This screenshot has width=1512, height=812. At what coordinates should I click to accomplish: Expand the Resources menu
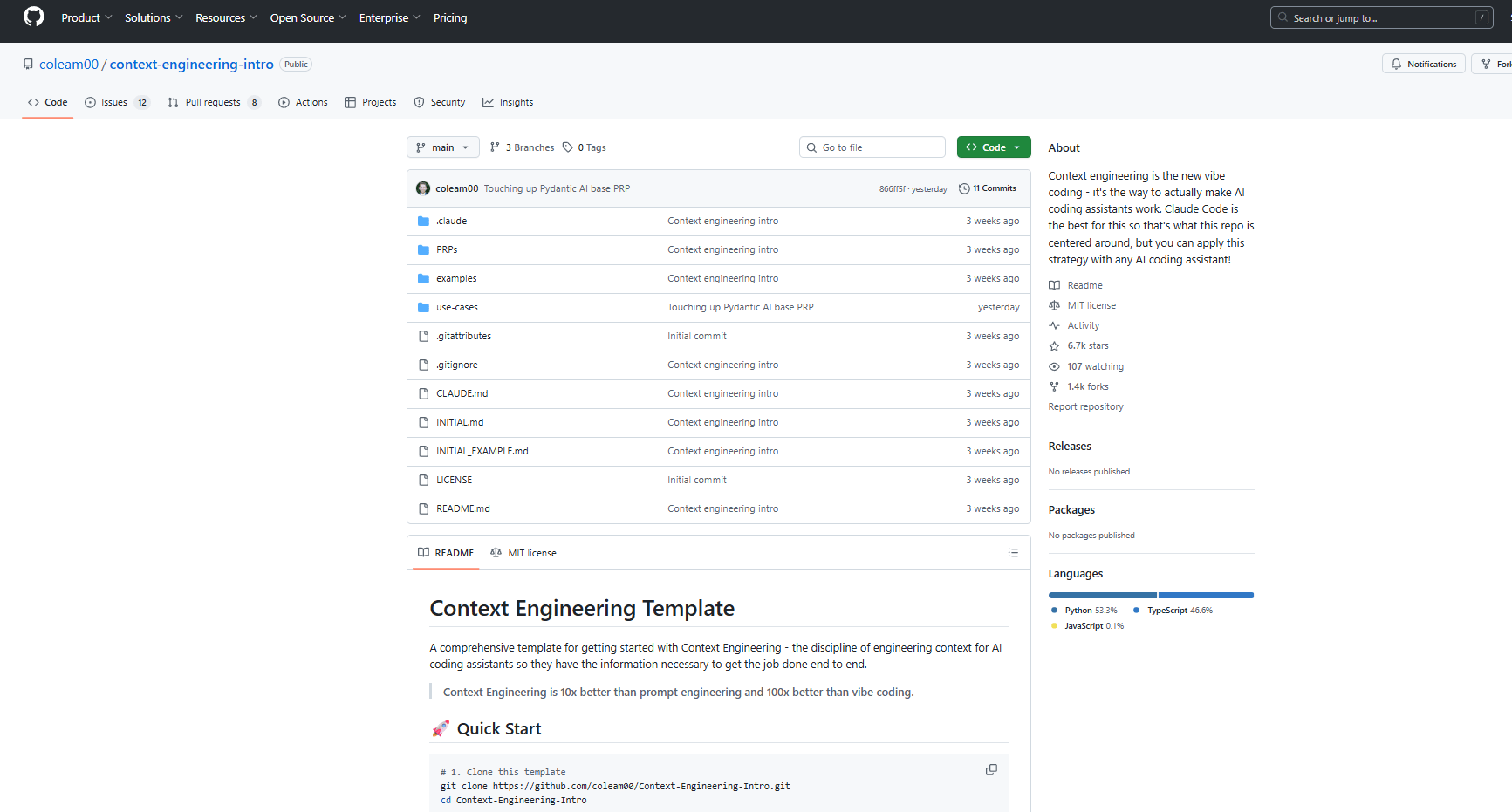click(x=226, y=17)
